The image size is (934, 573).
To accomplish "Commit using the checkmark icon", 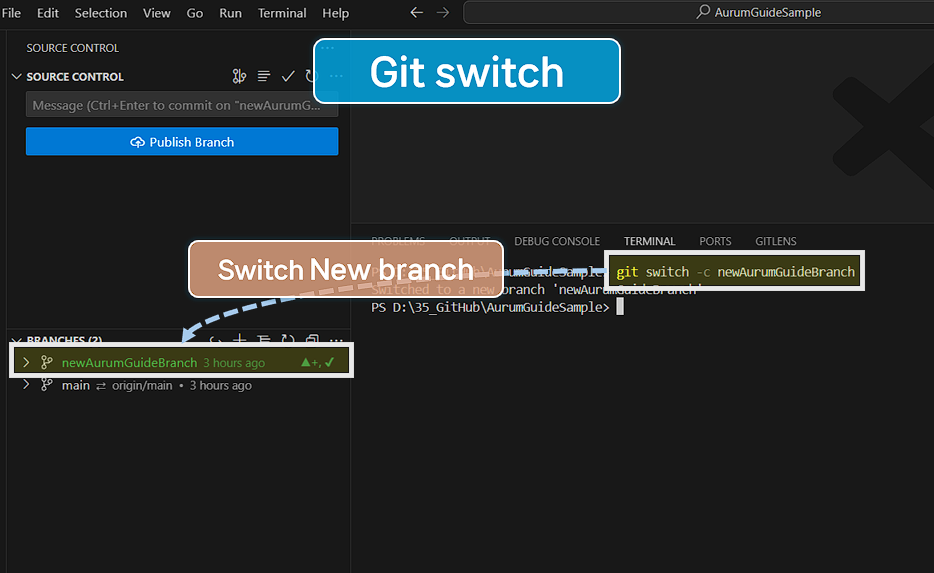I will pos(288,76).
